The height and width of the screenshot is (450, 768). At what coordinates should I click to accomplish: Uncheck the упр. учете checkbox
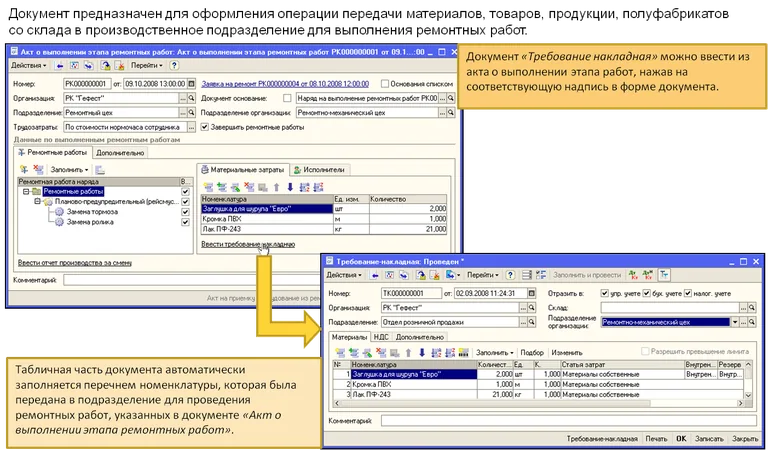coord(604,294)
